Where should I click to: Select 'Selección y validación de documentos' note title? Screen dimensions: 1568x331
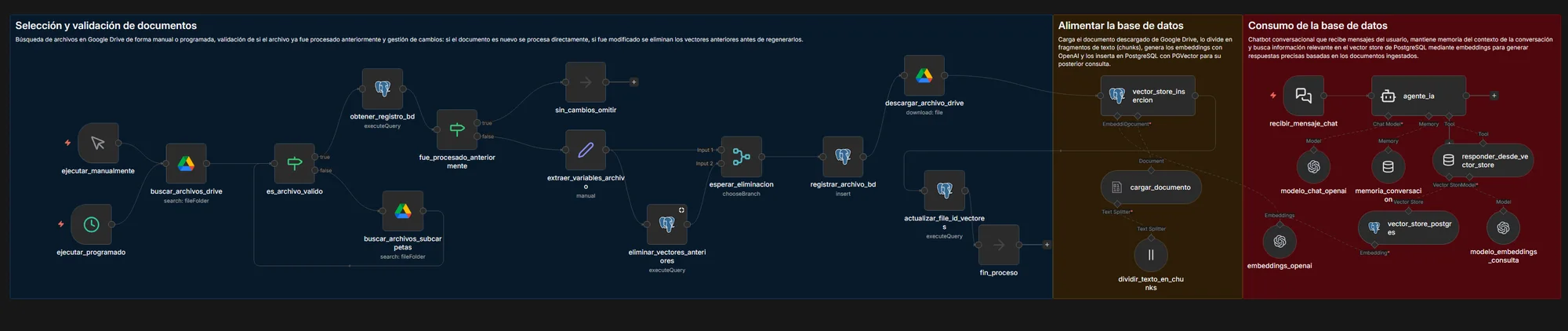pyautogui.click(x=106, y=26)
